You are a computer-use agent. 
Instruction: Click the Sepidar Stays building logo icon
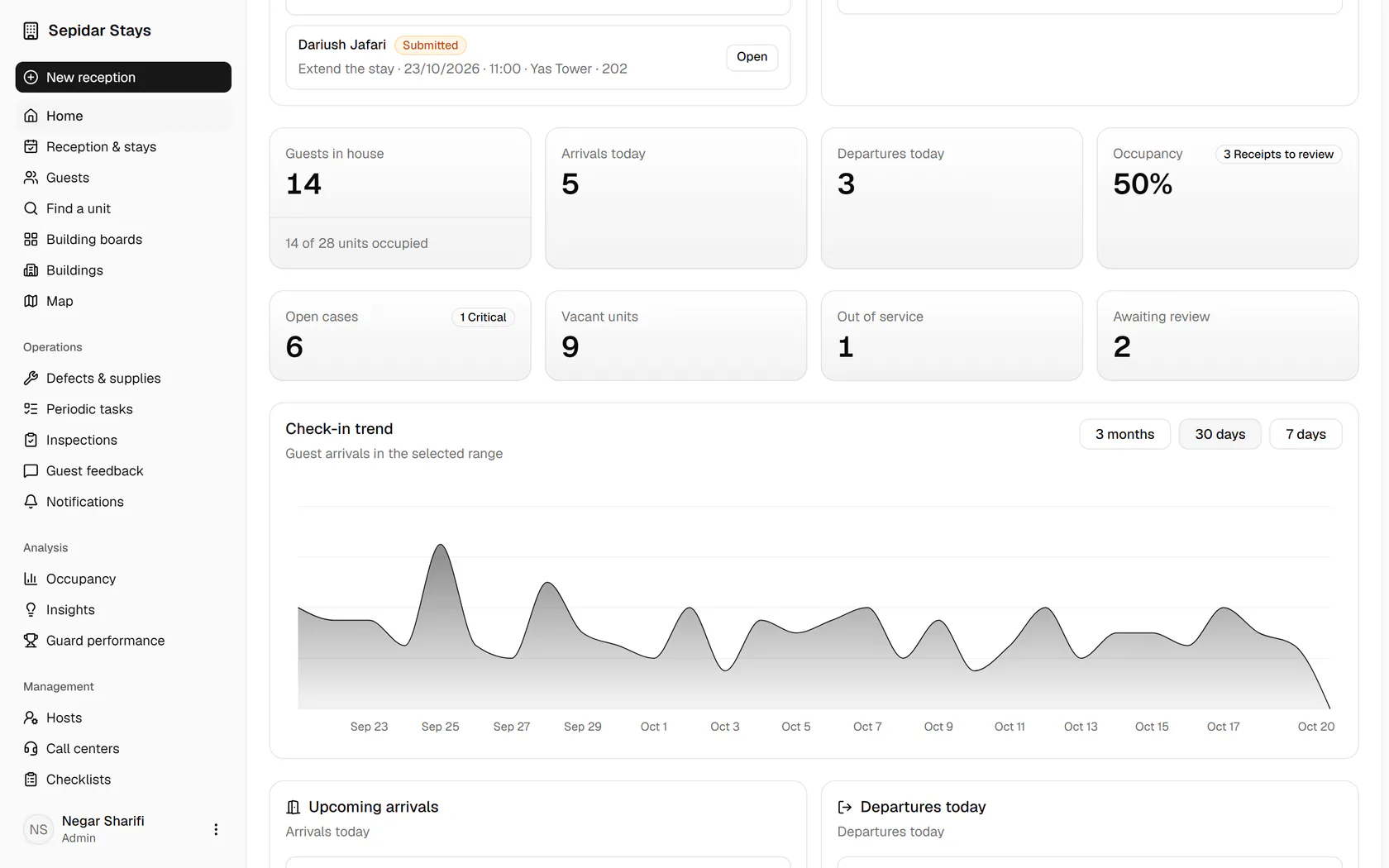pyautogui.click(x=31, y=31)
